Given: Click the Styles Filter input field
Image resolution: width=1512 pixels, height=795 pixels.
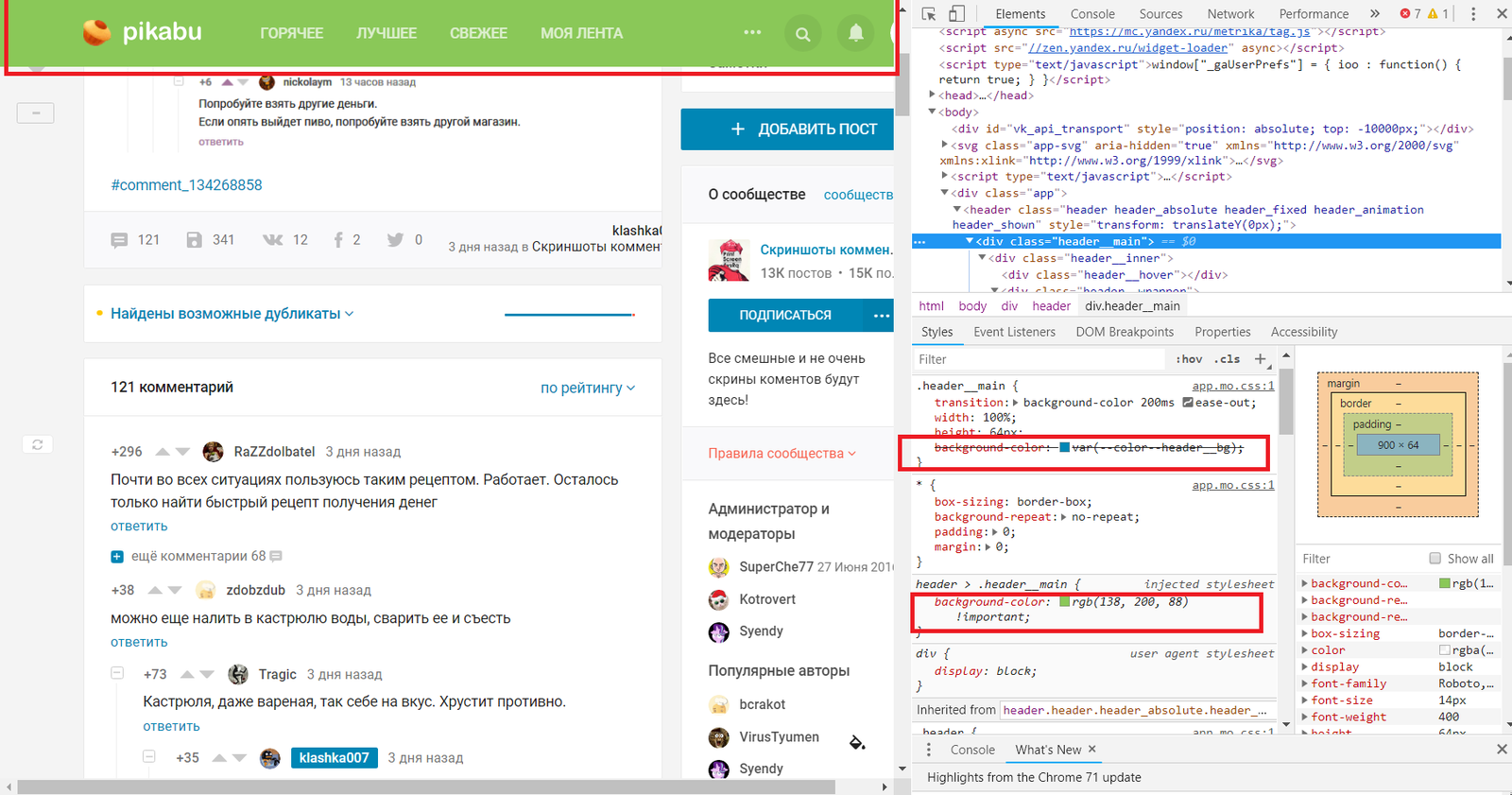Looking at the screenshot, I should [x=1039, y=359].
